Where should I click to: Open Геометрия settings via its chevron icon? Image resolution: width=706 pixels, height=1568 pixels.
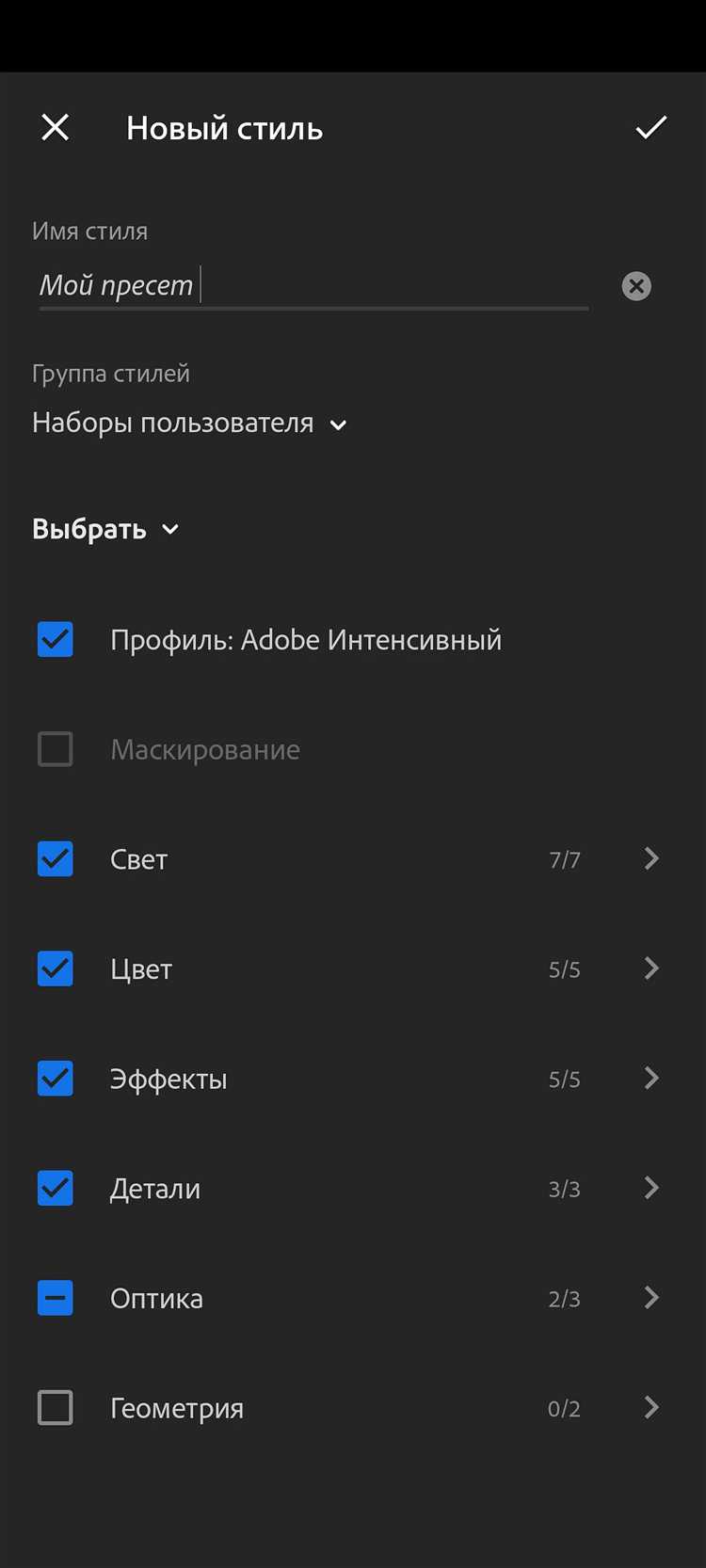[650, 1408]
